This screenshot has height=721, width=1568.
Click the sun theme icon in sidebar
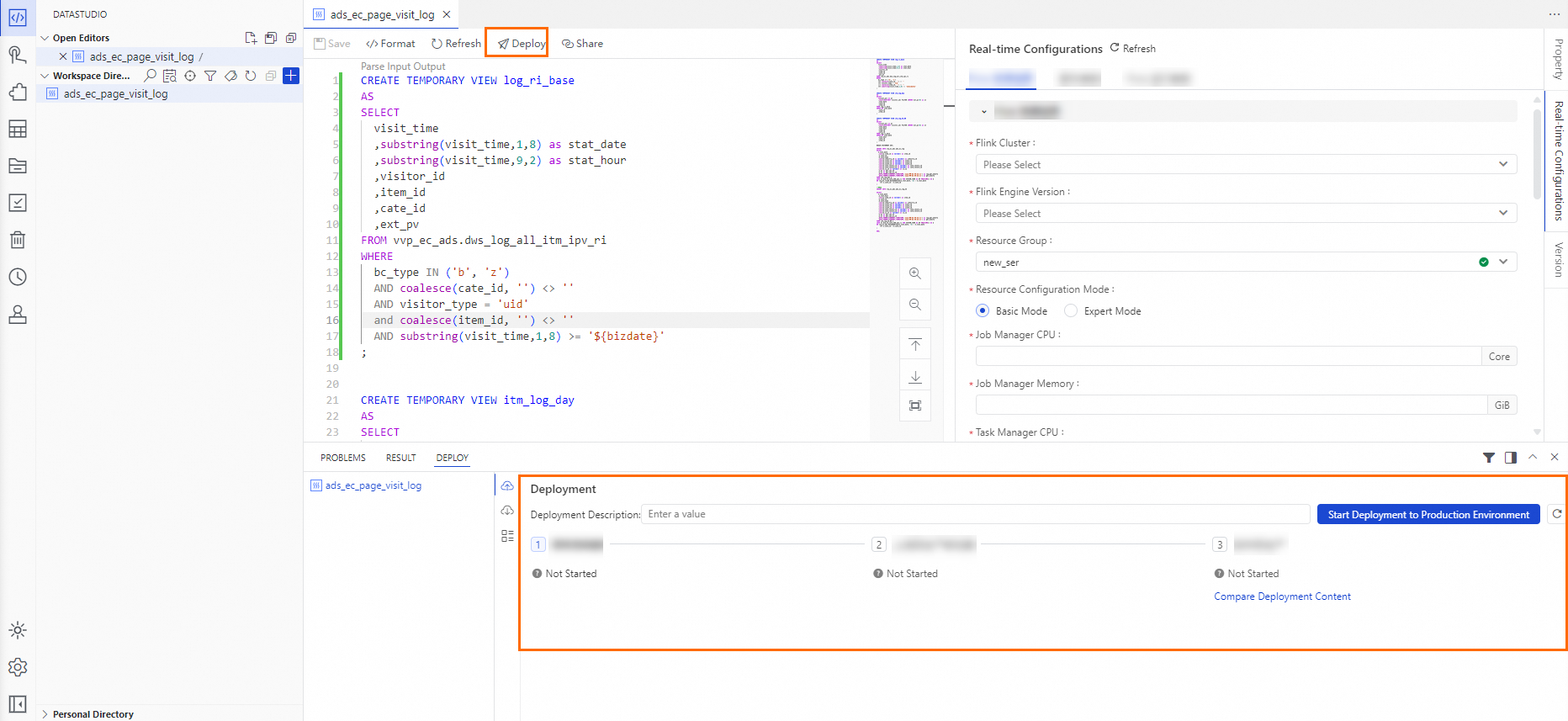click(x=18, y=630)
